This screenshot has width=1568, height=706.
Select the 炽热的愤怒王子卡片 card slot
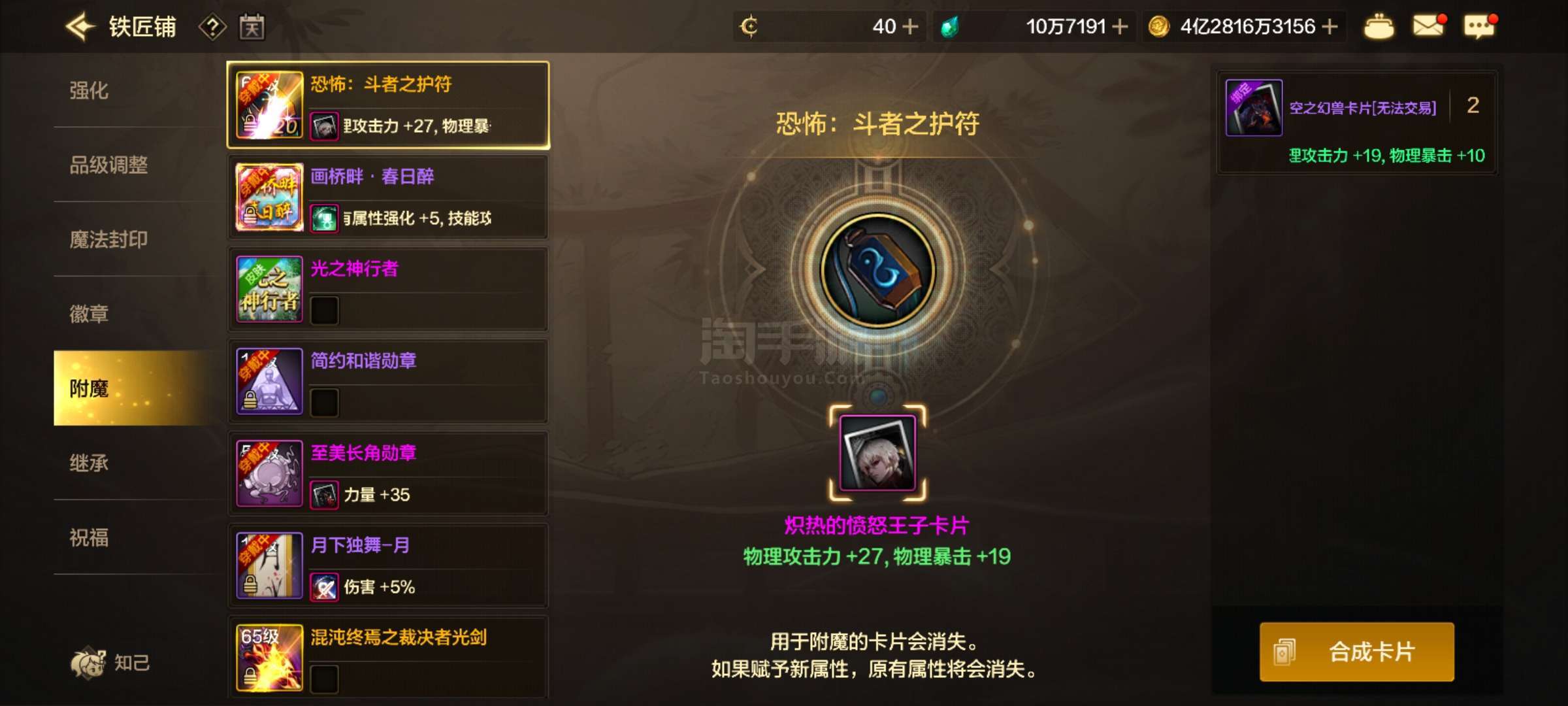coord(877,453)
